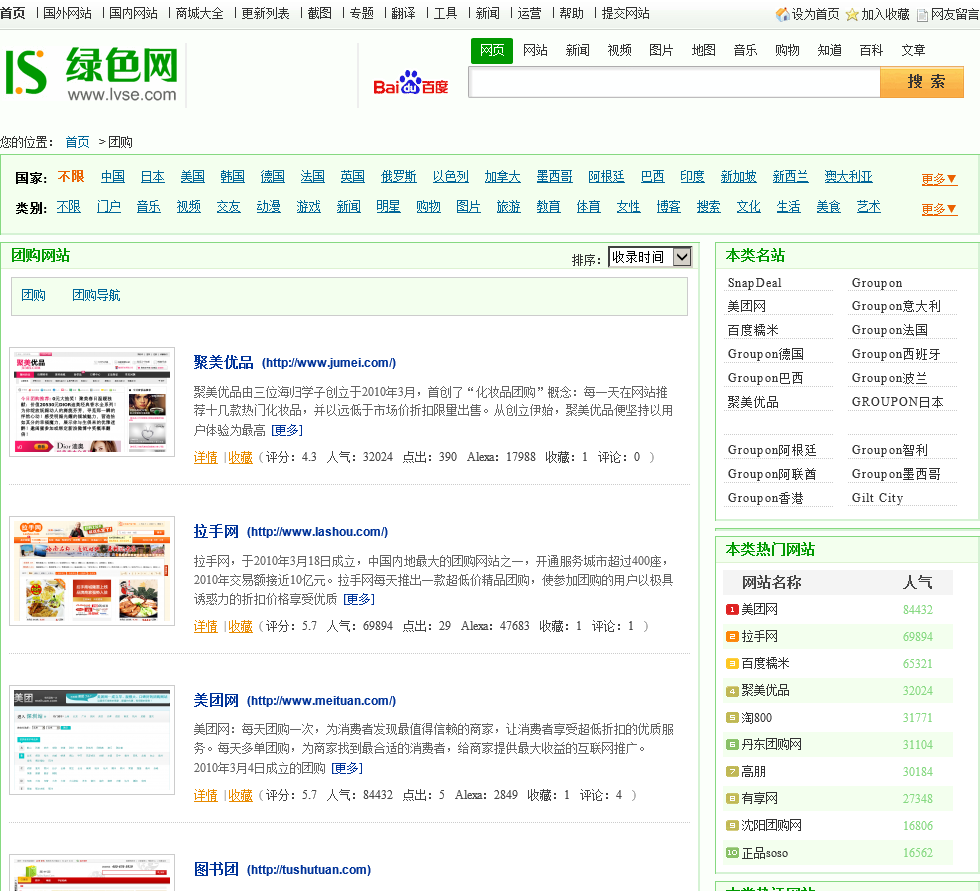Screen dimensions: 980x891
Task: Click 详情 under 聚美优品 entry
Action: [x=206, y=457]
